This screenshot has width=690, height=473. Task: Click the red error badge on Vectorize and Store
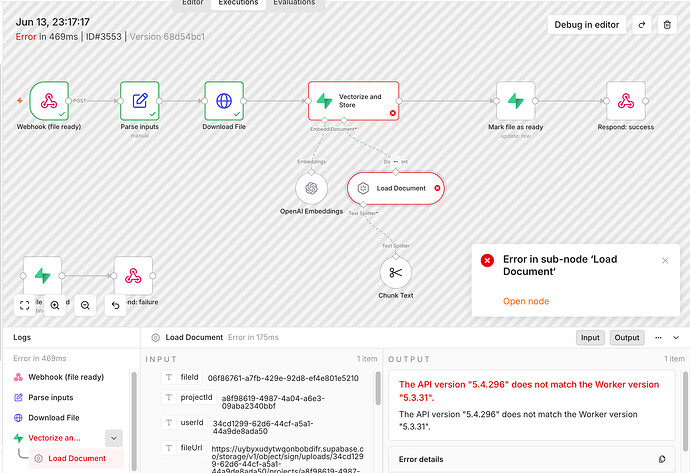click(393, 113)
